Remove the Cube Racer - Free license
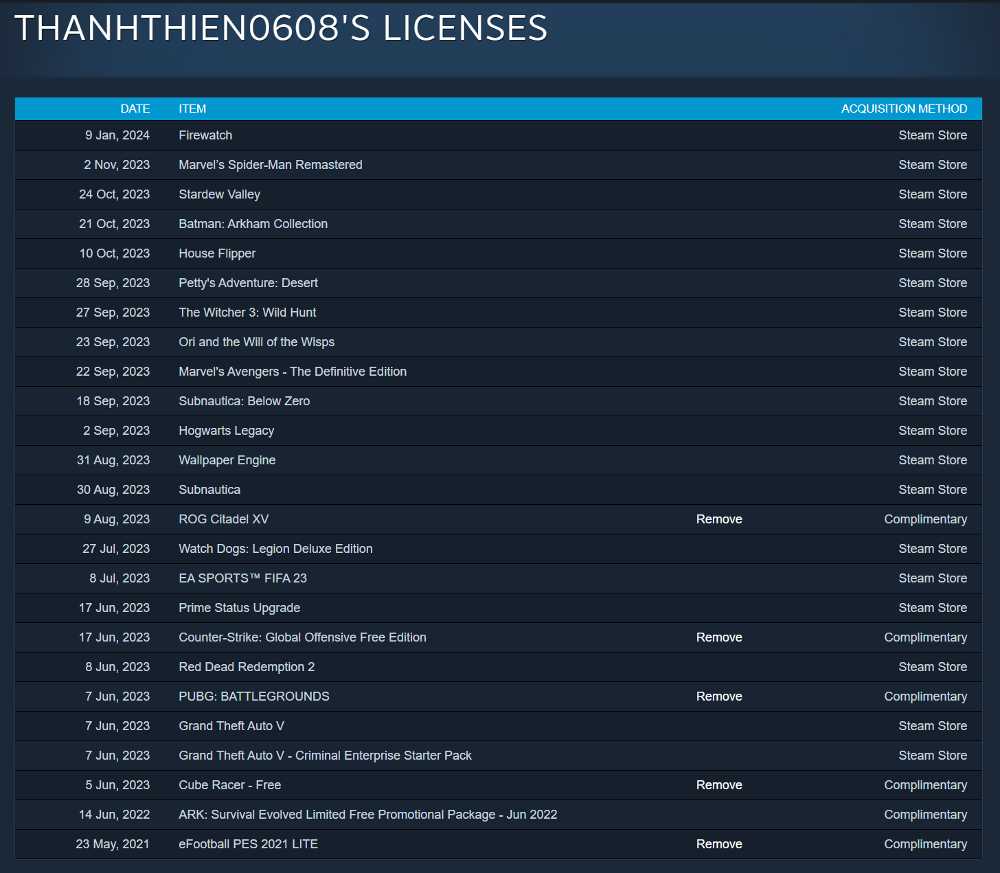The height and width of the screenshot is (873, 1000). point(719,785)
